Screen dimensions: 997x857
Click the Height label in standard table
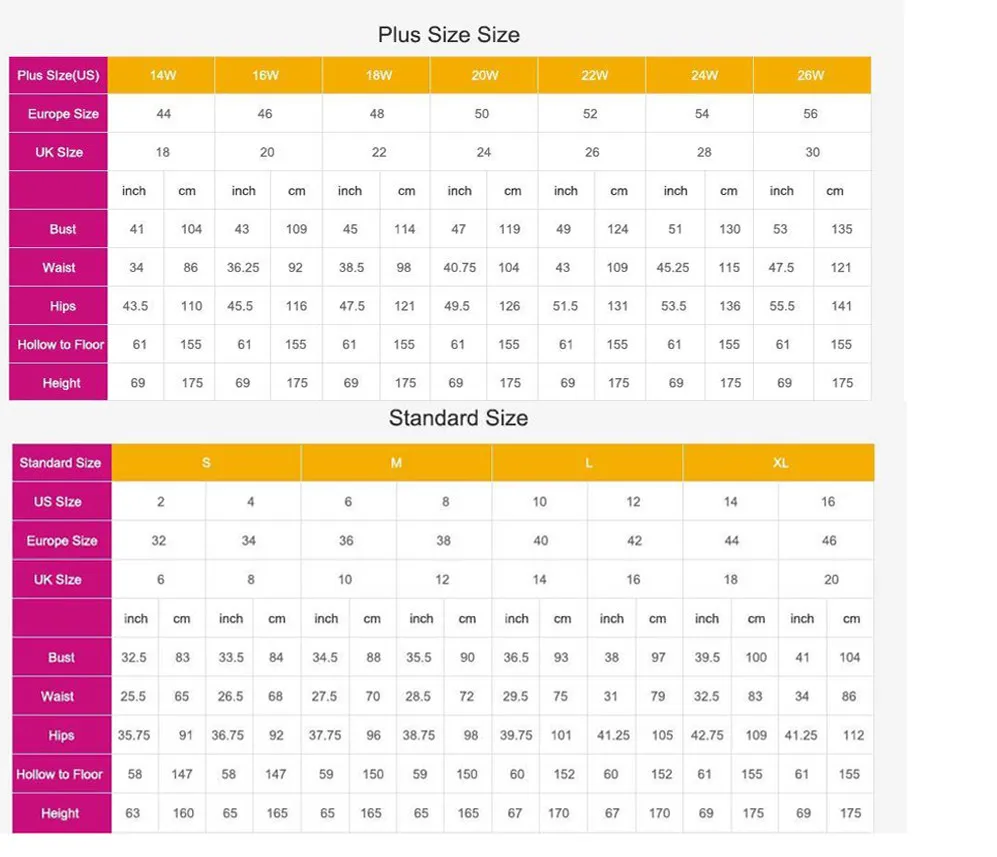tap(62, 813)
